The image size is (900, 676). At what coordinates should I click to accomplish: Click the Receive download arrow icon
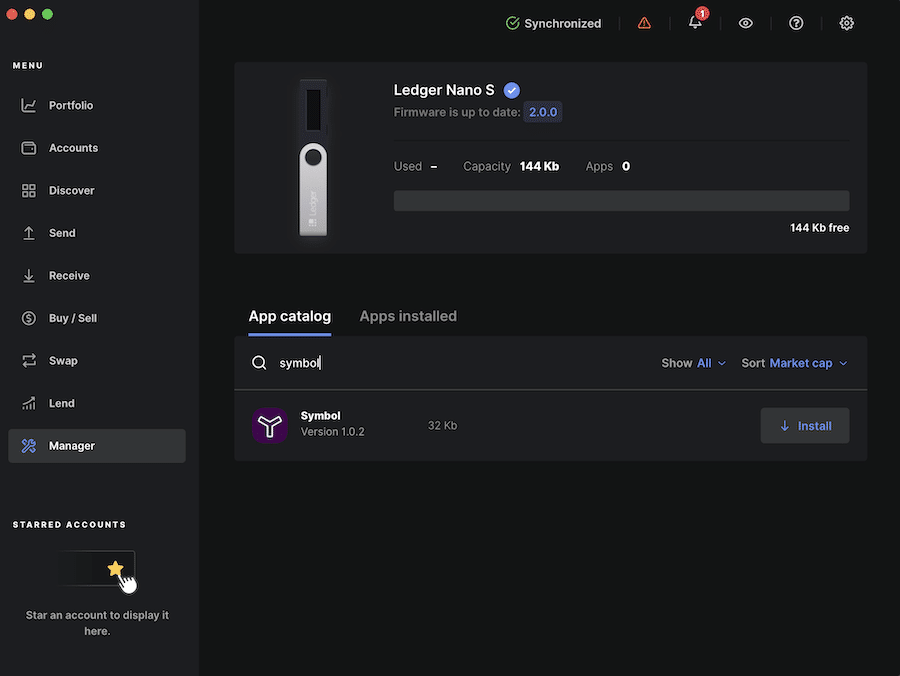[29, 275]
